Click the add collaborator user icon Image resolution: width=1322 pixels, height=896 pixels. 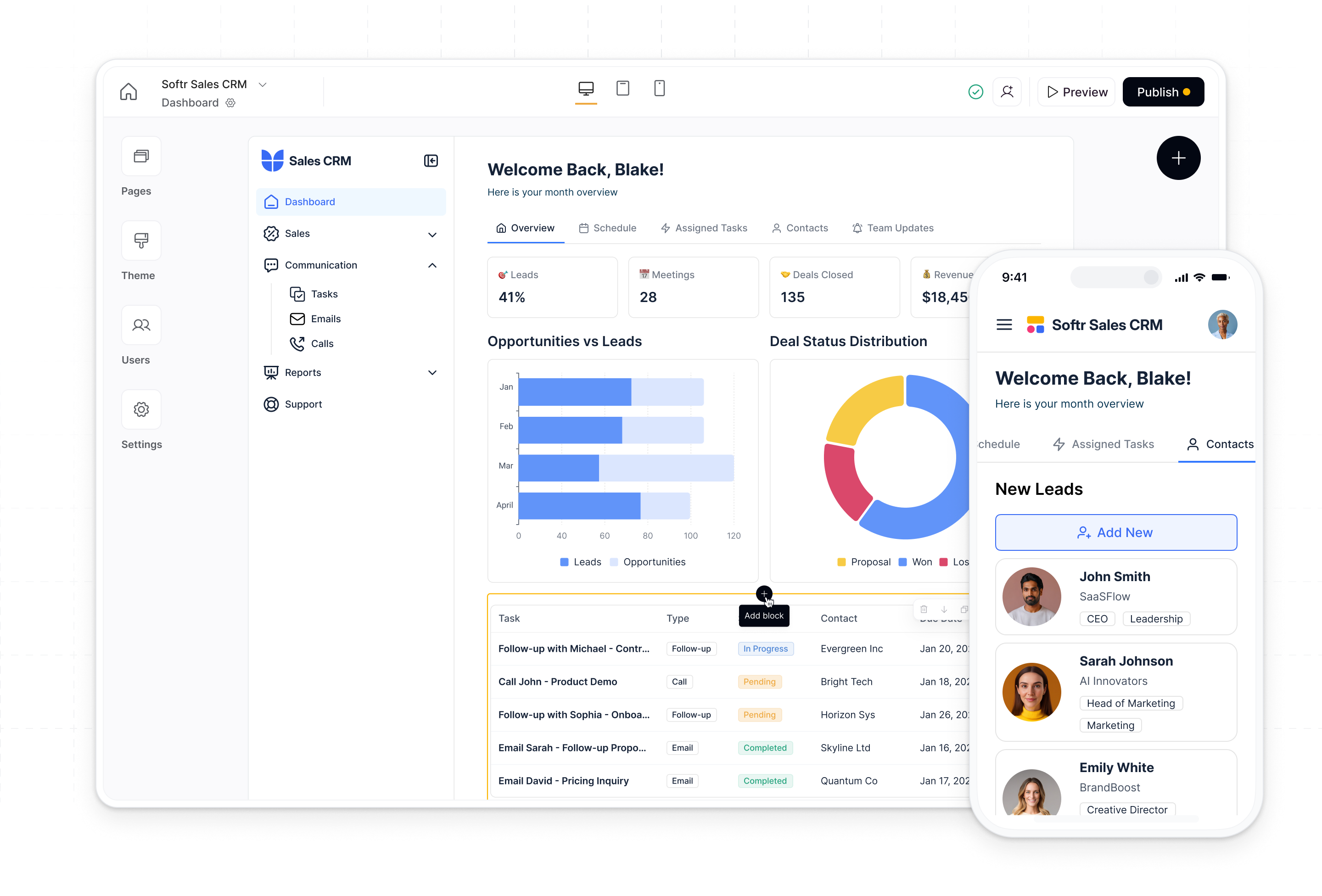tap(1007, 92)
